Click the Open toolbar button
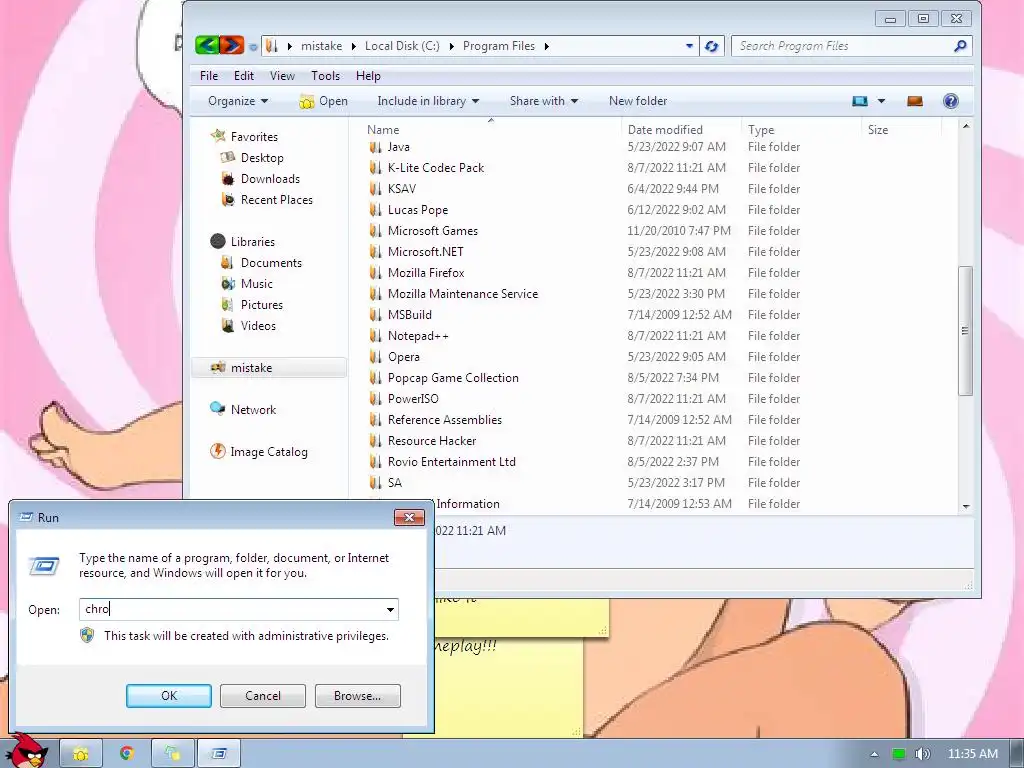Screen dimensions: 1024x768 click(323, 101)
